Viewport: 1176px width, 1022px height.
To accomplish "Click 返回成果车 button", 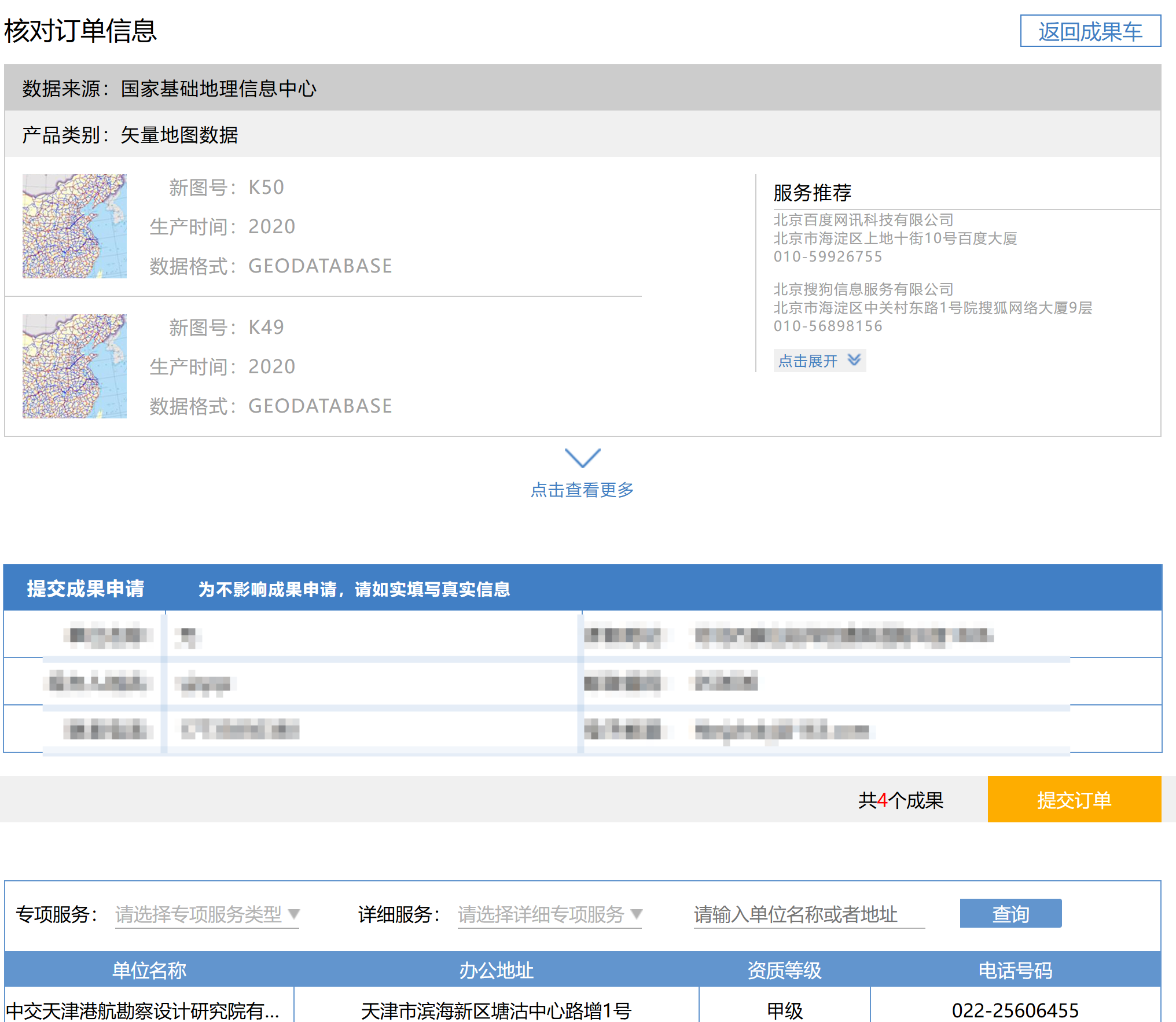I will pyautogui.click(x=1090, y=31).
